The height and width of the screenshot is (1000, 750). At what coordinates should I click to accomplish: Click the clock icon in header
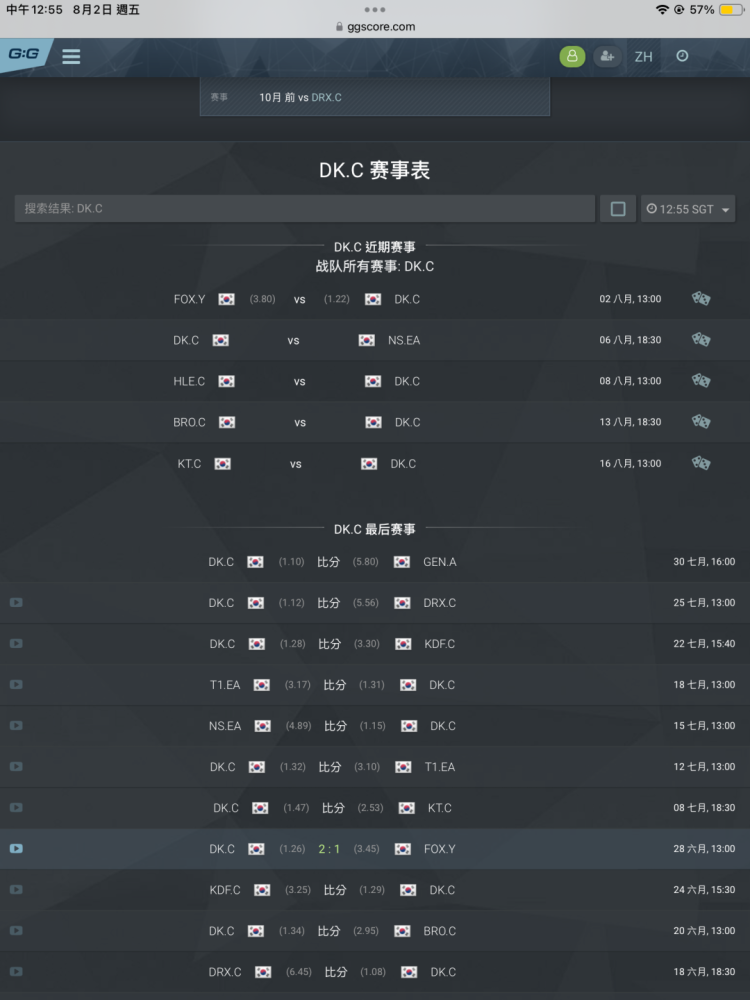682,56
